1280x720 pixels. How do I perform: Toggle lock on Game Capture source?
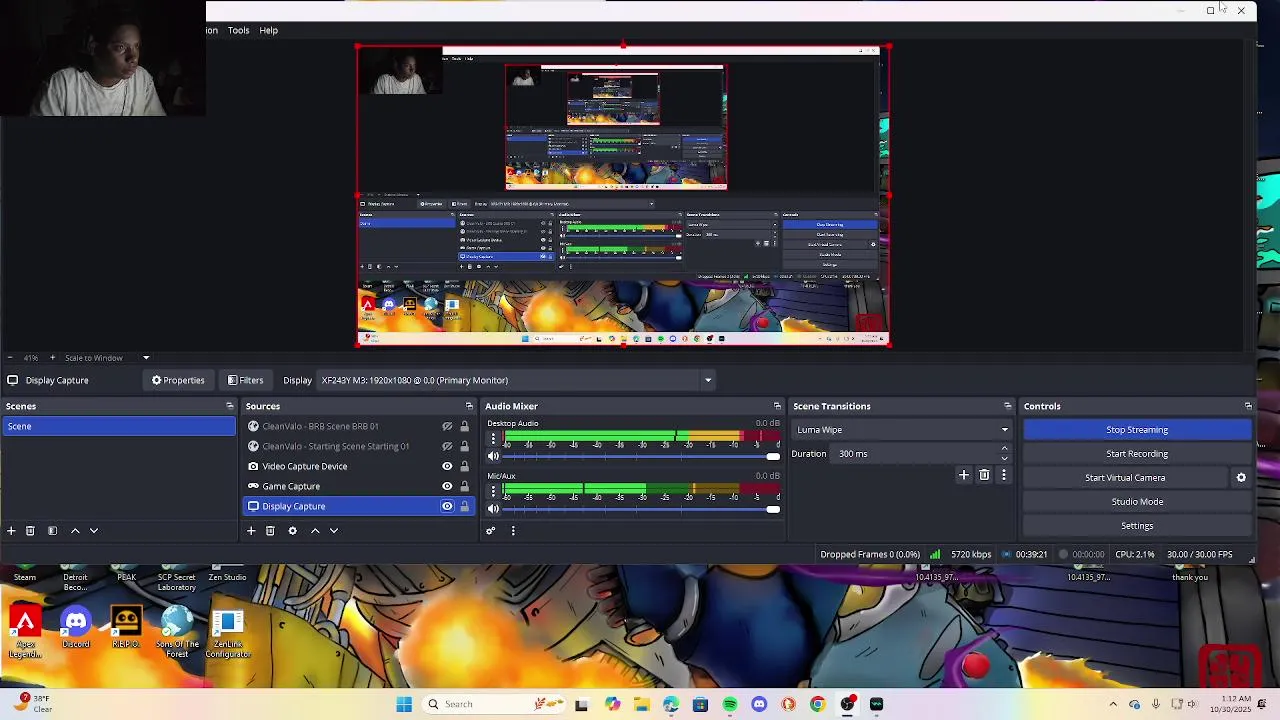[x=464, y=486]
